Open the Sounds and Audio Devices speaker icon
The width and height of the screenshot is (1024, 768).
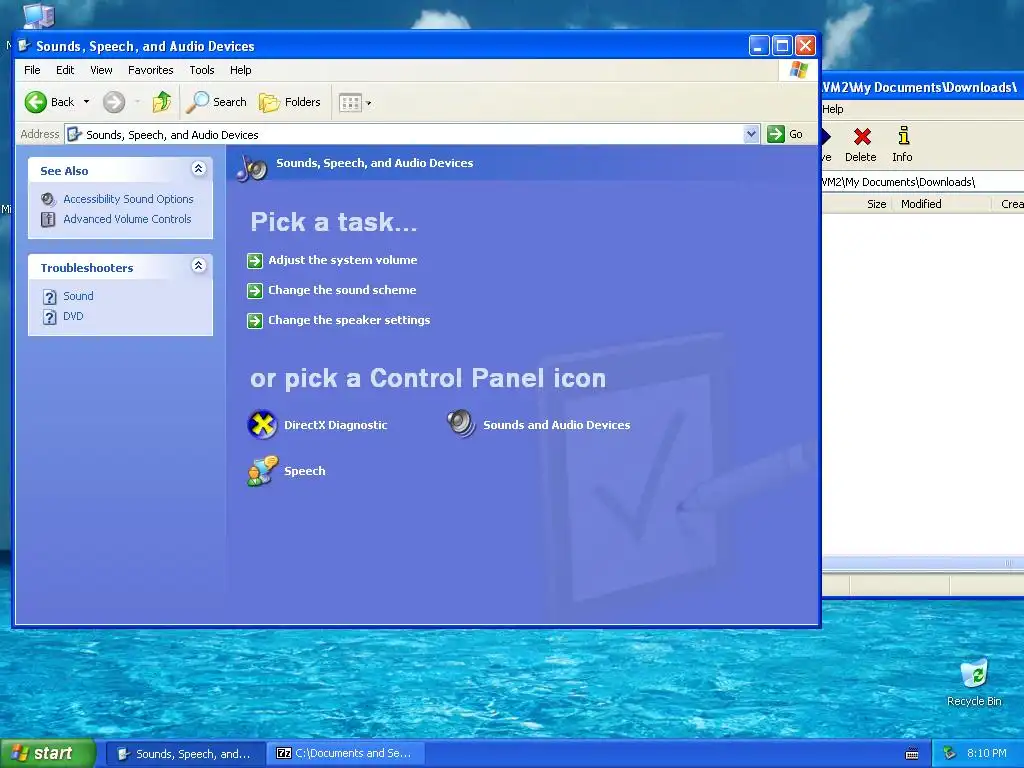(x=462, y=423)
